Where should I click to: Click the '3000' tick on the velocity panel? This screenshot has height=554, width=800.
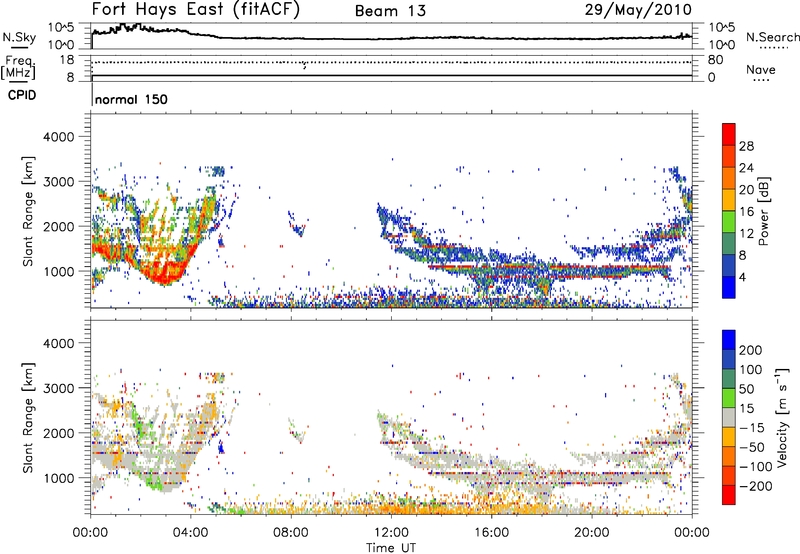click(59, 388)
